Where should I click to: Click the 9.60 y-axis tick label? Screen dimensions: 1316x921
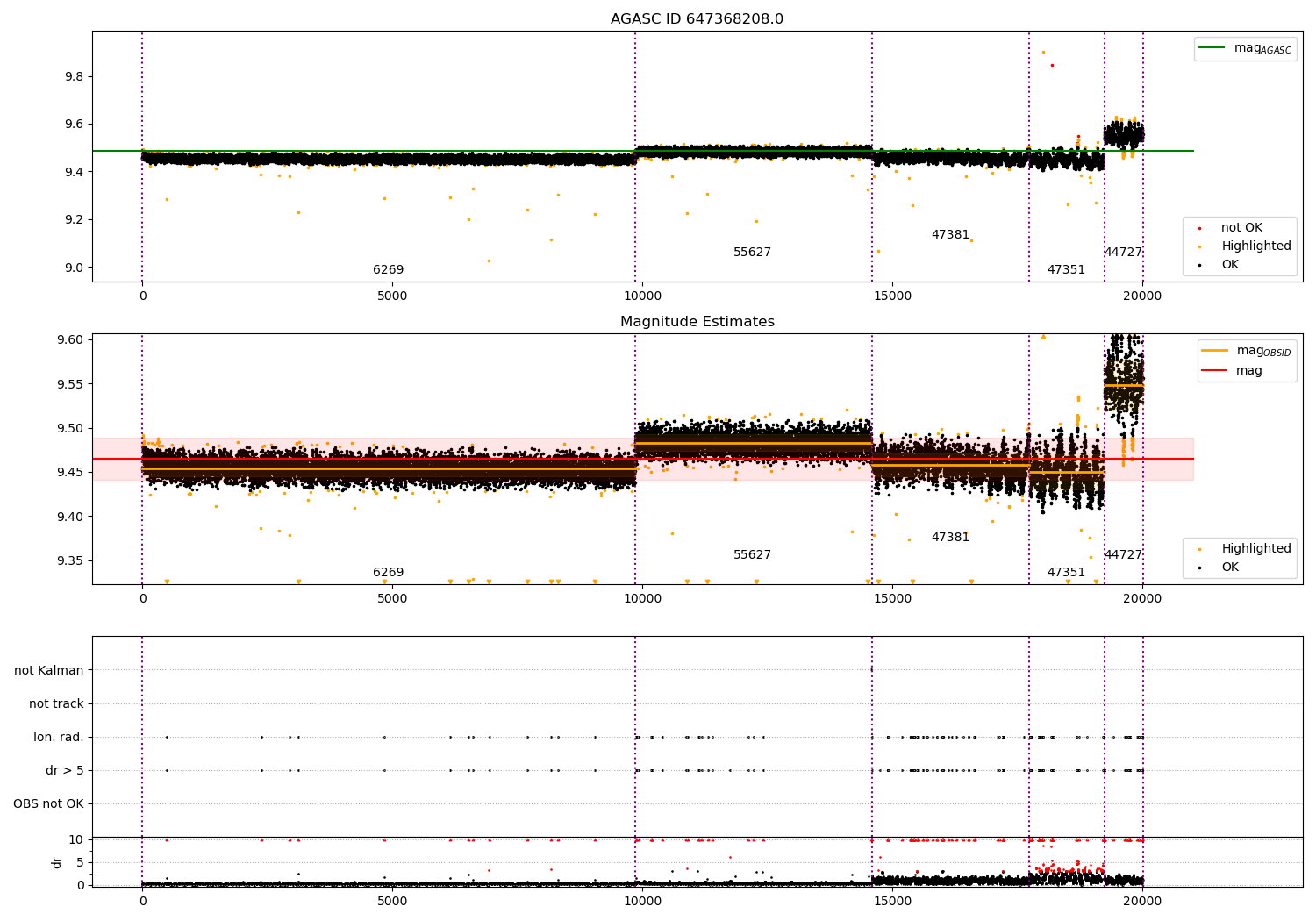pos(71,339)
